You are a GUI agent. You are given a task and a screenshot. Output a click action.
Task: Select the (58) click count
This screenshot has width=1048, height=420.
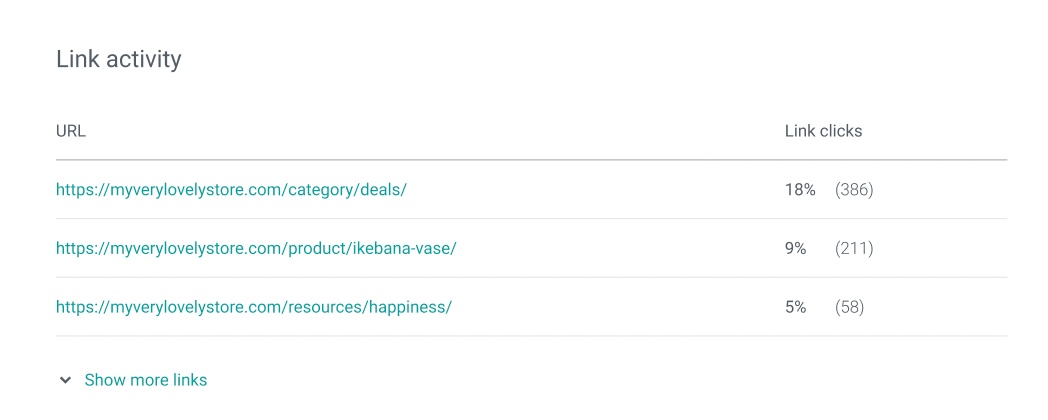[x=849, y=308]
